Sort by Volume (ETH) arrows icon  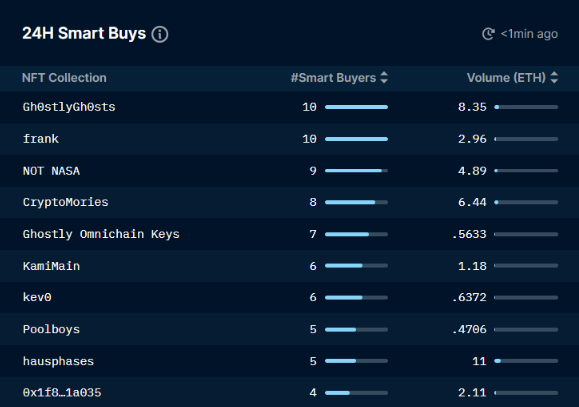tap(554, 78)
